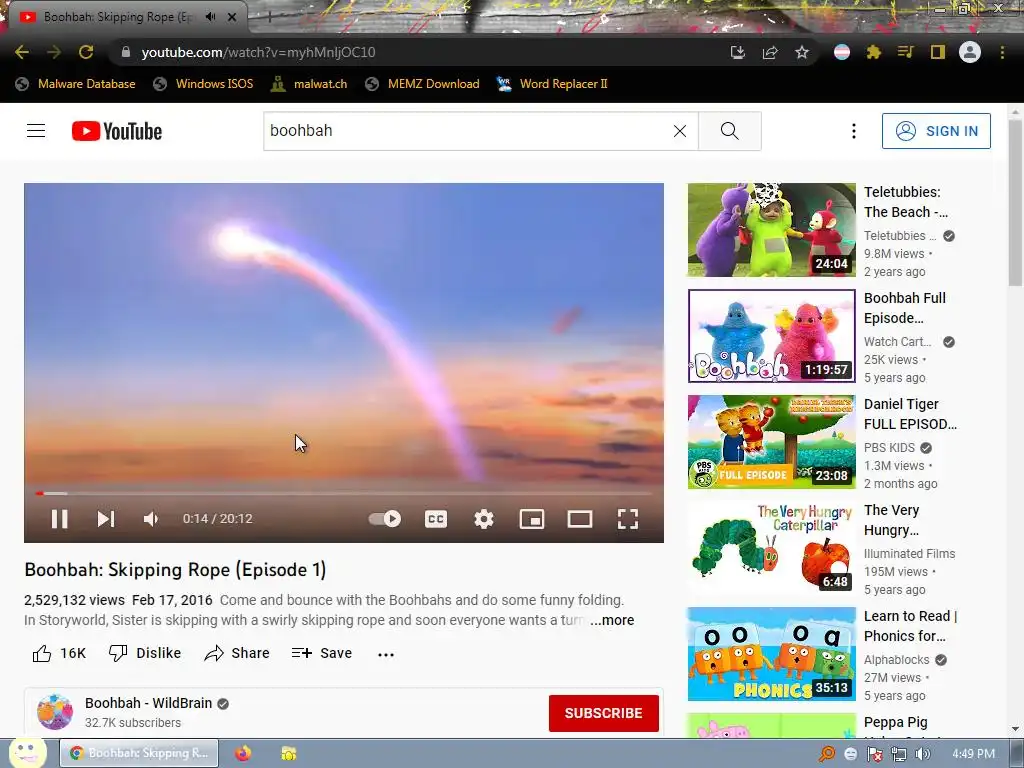Open Boohbah - WildBrain channel avatar

[x=55, y=712]
